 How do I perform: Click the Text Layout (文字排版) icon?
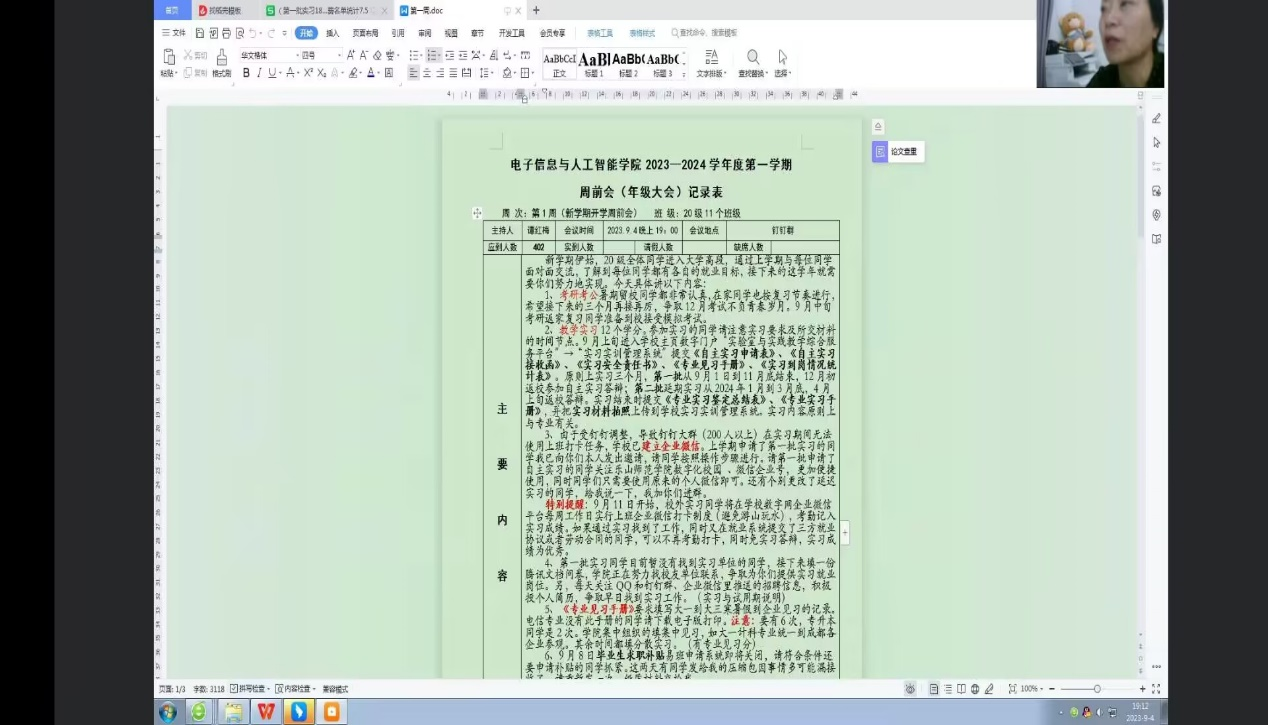pos(711,58)
